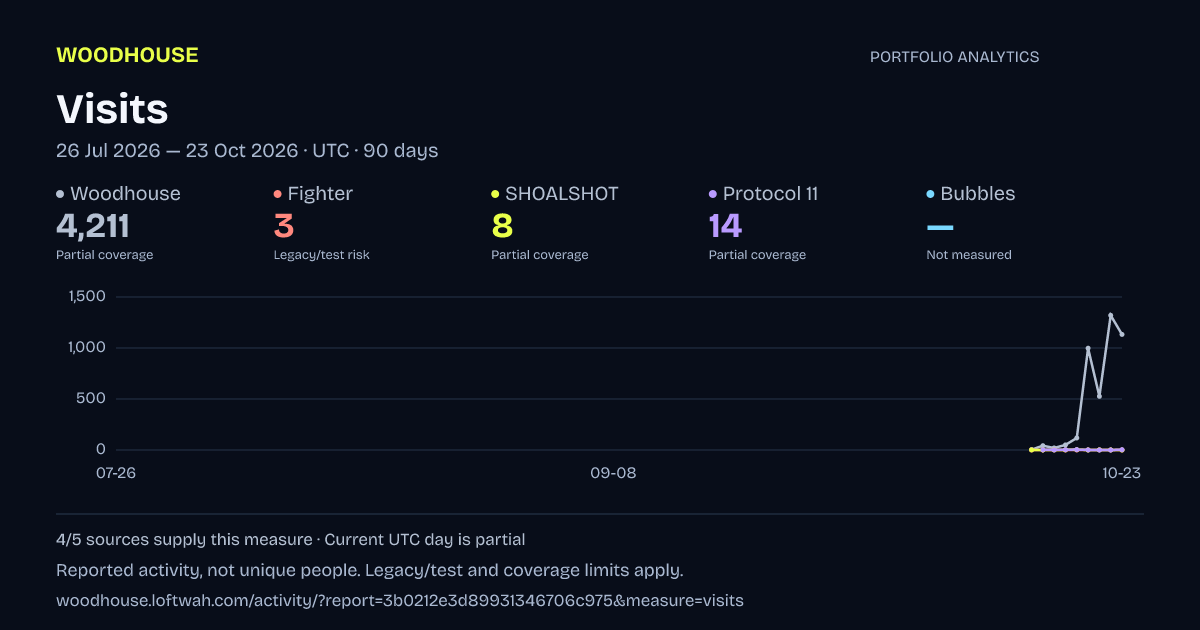Click the yellow SHOALSHOT legend dot
The width and height of the screenshot is (1200, 630).
click(495, 194)
